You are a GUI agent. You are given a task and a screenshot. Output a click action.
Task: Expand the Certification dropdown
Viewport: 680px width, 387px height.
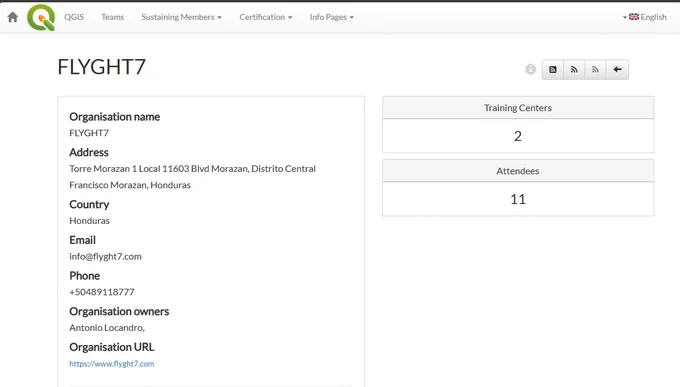point(266,17)
